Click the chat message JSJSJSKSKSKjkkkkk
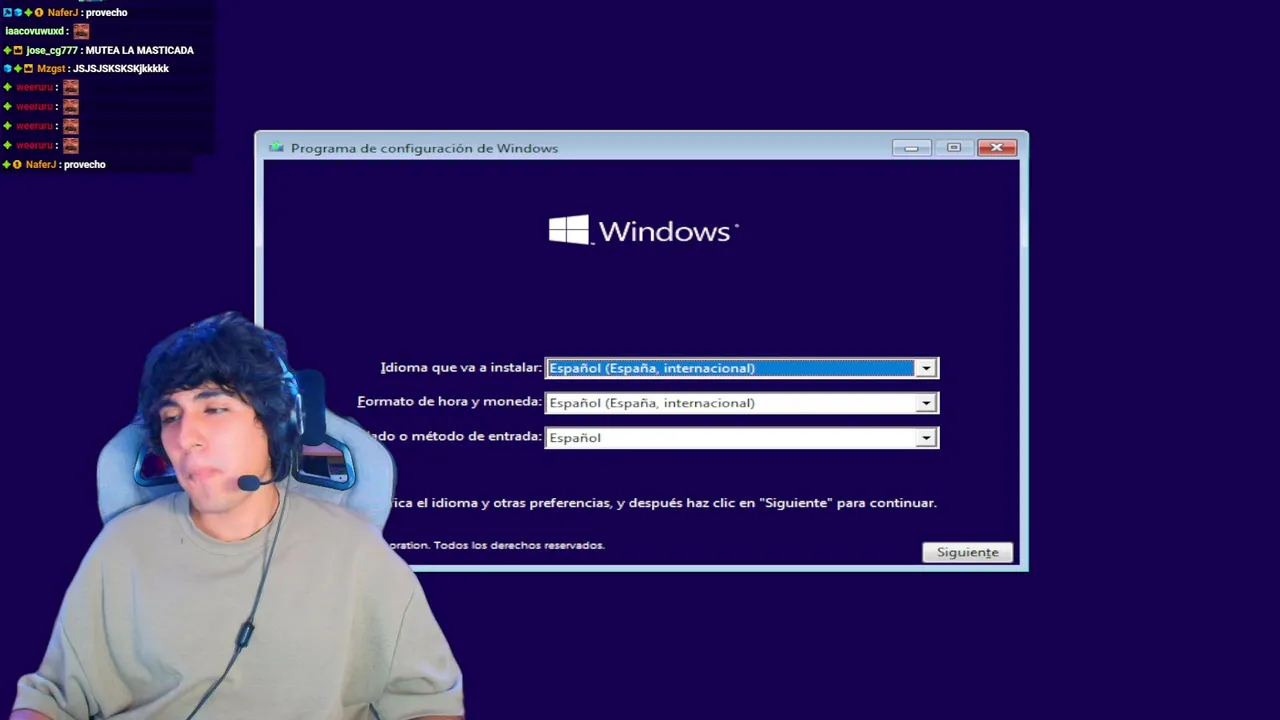 (121, 69)
